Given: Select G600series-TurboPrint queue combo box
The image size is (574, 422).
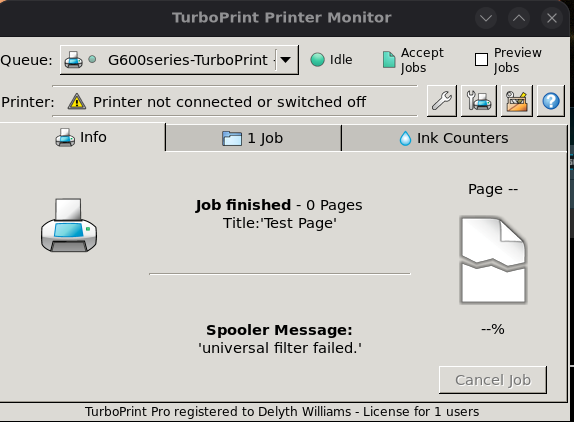Looking at the screenshot, I should (179, 60).
